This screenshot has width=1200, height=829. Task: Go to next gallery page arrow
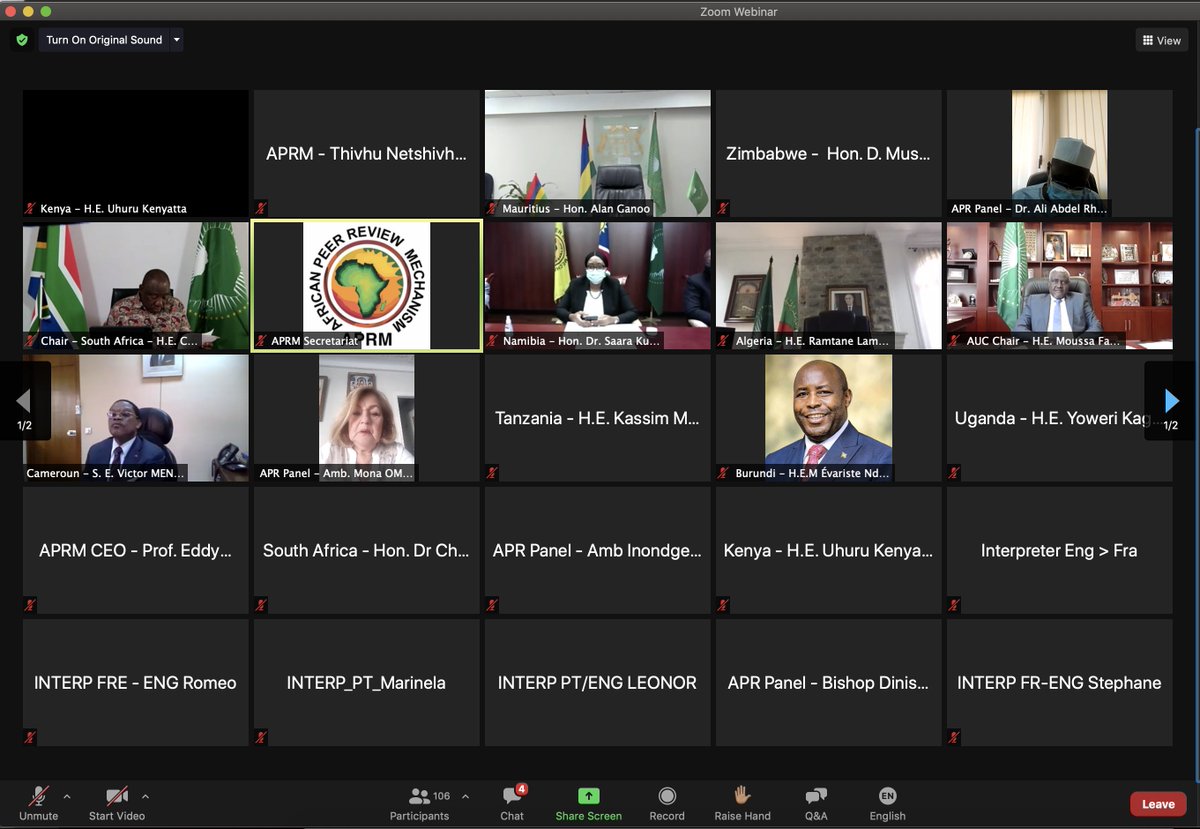1171,401
